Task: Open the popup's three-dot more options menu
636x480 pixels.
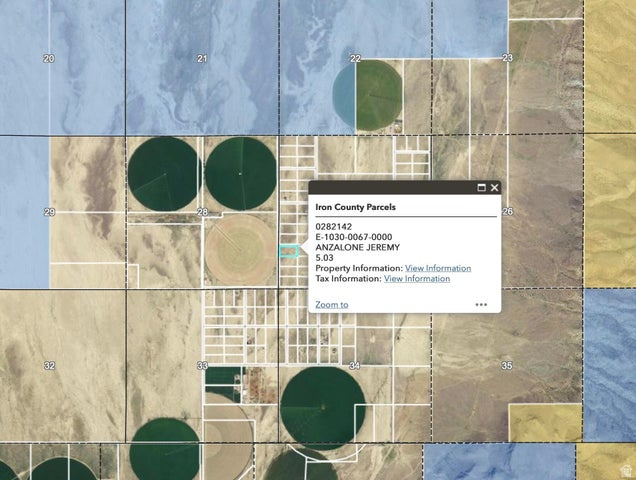Action: click(481, 304)
